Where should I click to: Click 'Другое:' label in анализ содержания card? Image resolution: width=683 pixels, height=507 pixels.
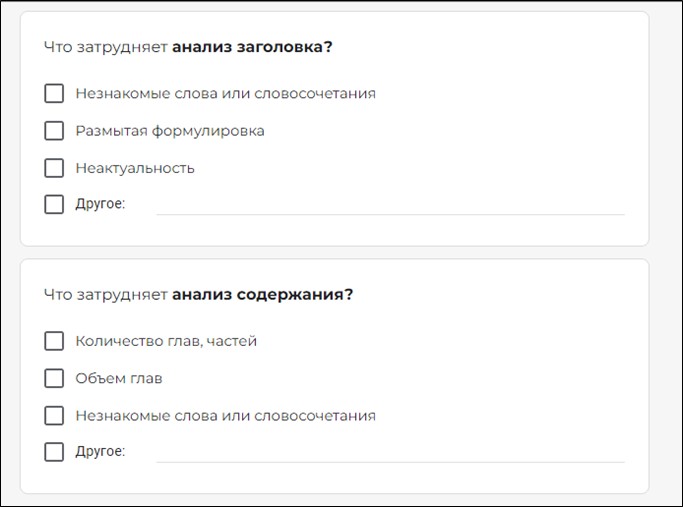tap(100, 451)
